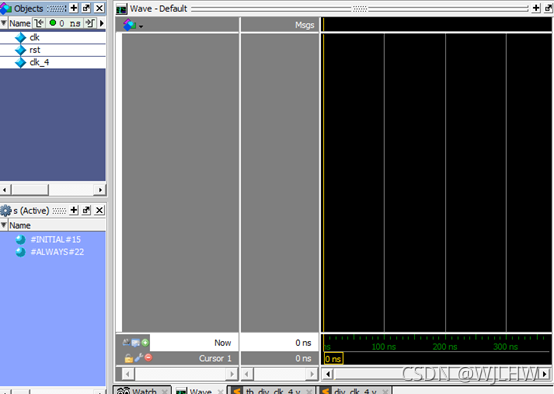This screenshot has height=394, width=554.
Task: Click the next transition time icon in Objects
Action: point(90,23)
